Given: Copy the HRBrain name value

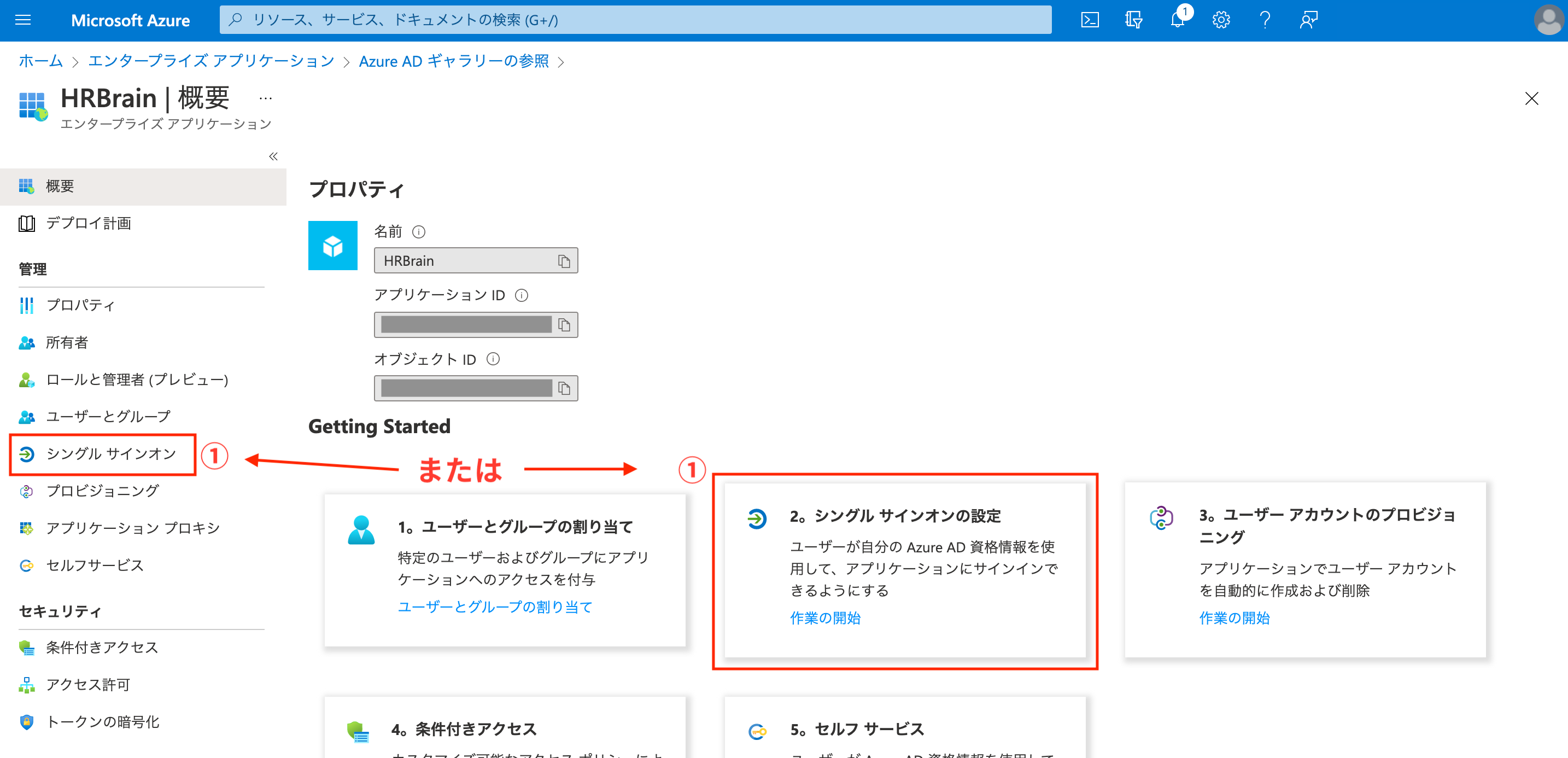Looking at the screenshot, I should pos(564,261).
